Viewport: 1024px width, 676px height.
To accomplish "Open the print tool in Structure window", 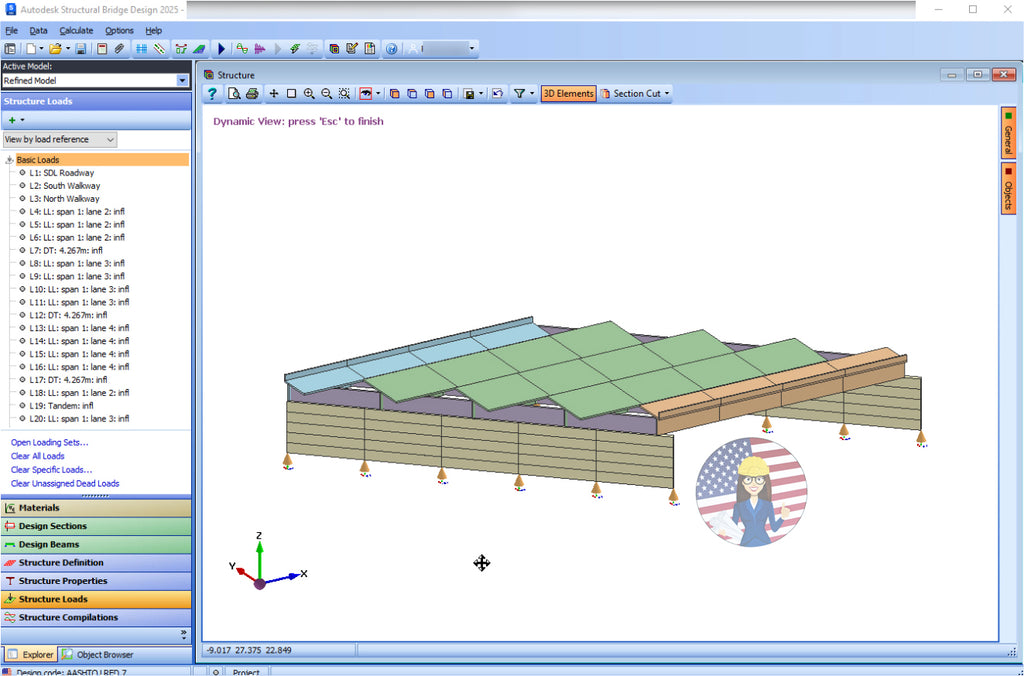I will click(x=253, y=93).
